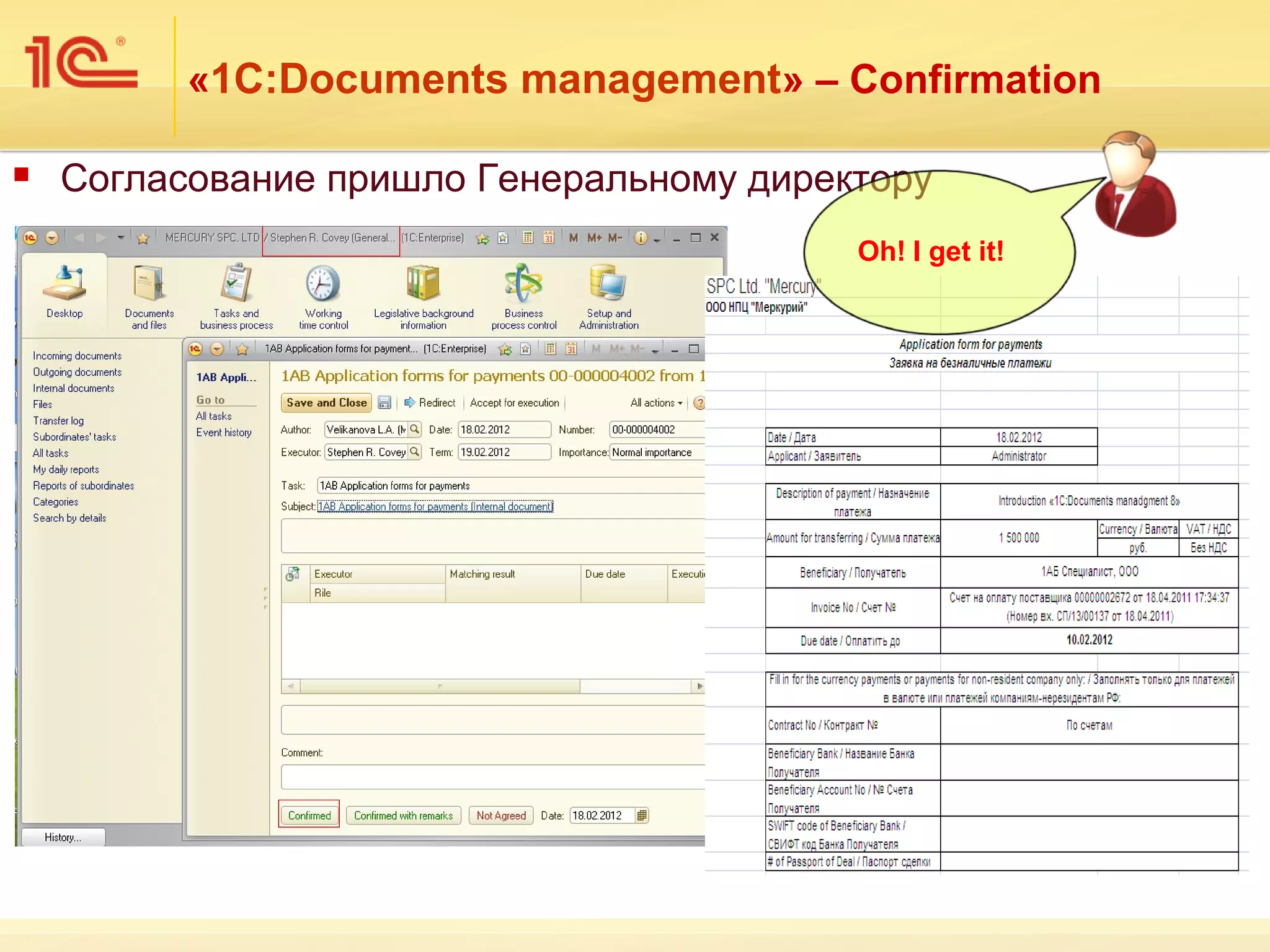Click the Task name field
Viewport: 1270px width, 952px height.
pyautogui.click(x=511, y=485)
